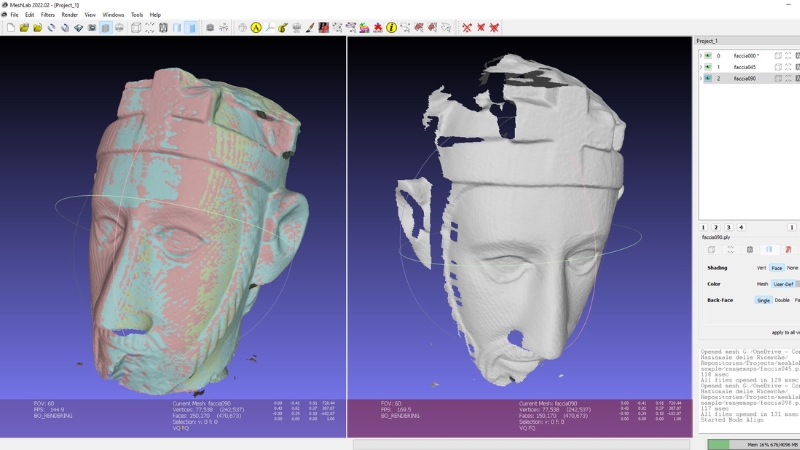
Task: Set Back-Face mode to Double
Action: click(x=782, y=300)
